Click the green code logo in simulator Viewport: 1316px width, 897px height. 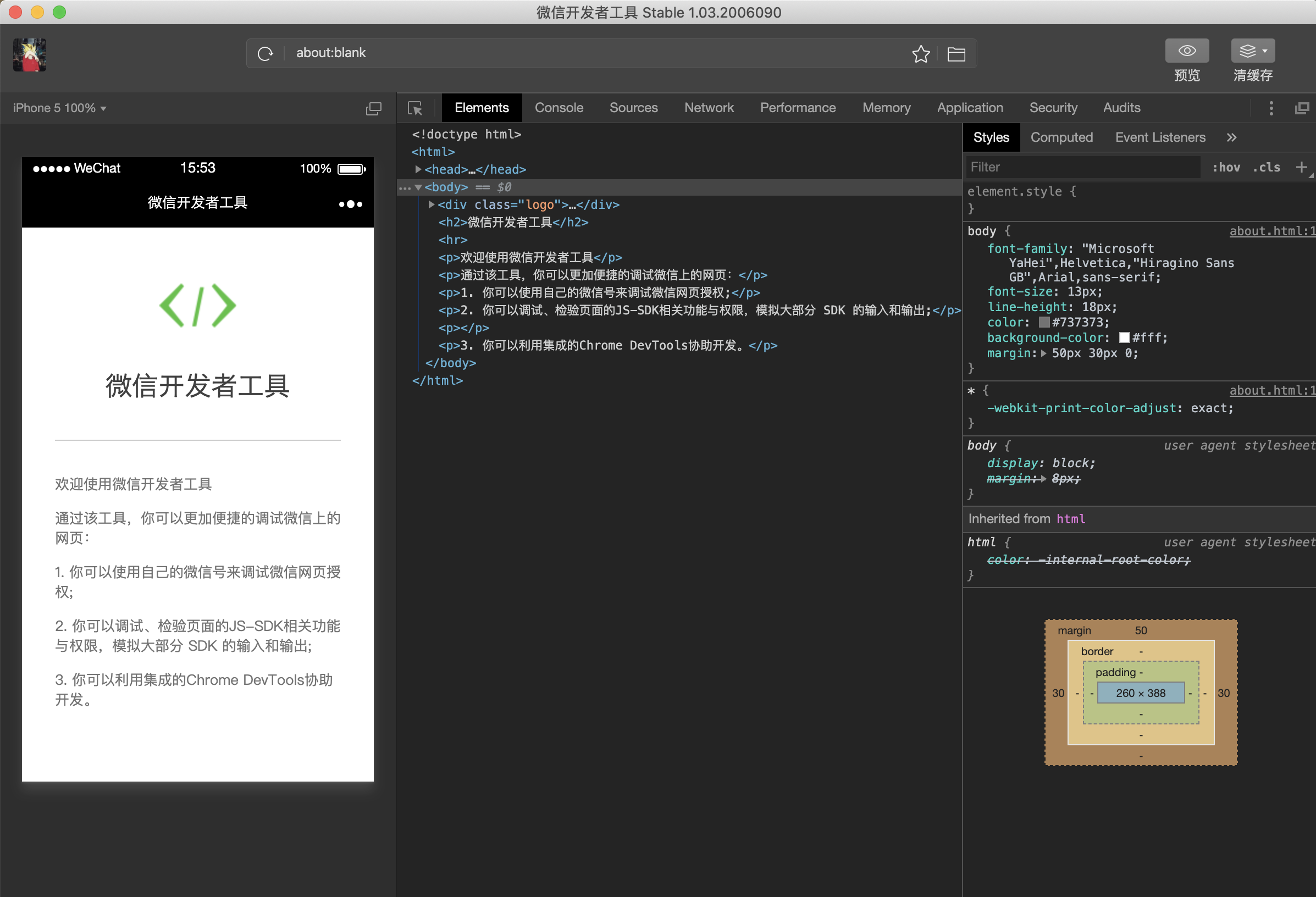[x=198, y=305]
